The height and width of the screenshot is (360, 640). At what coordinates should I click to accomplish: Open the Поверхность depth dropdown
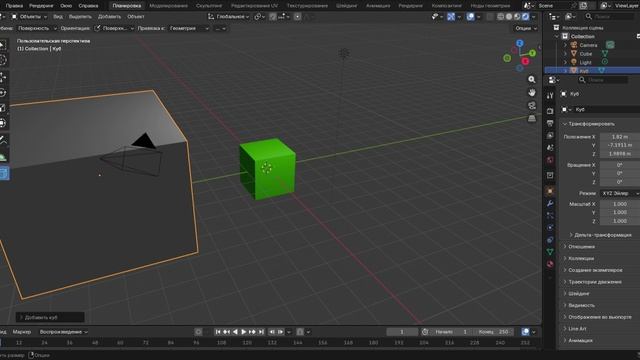pos(36,29)
